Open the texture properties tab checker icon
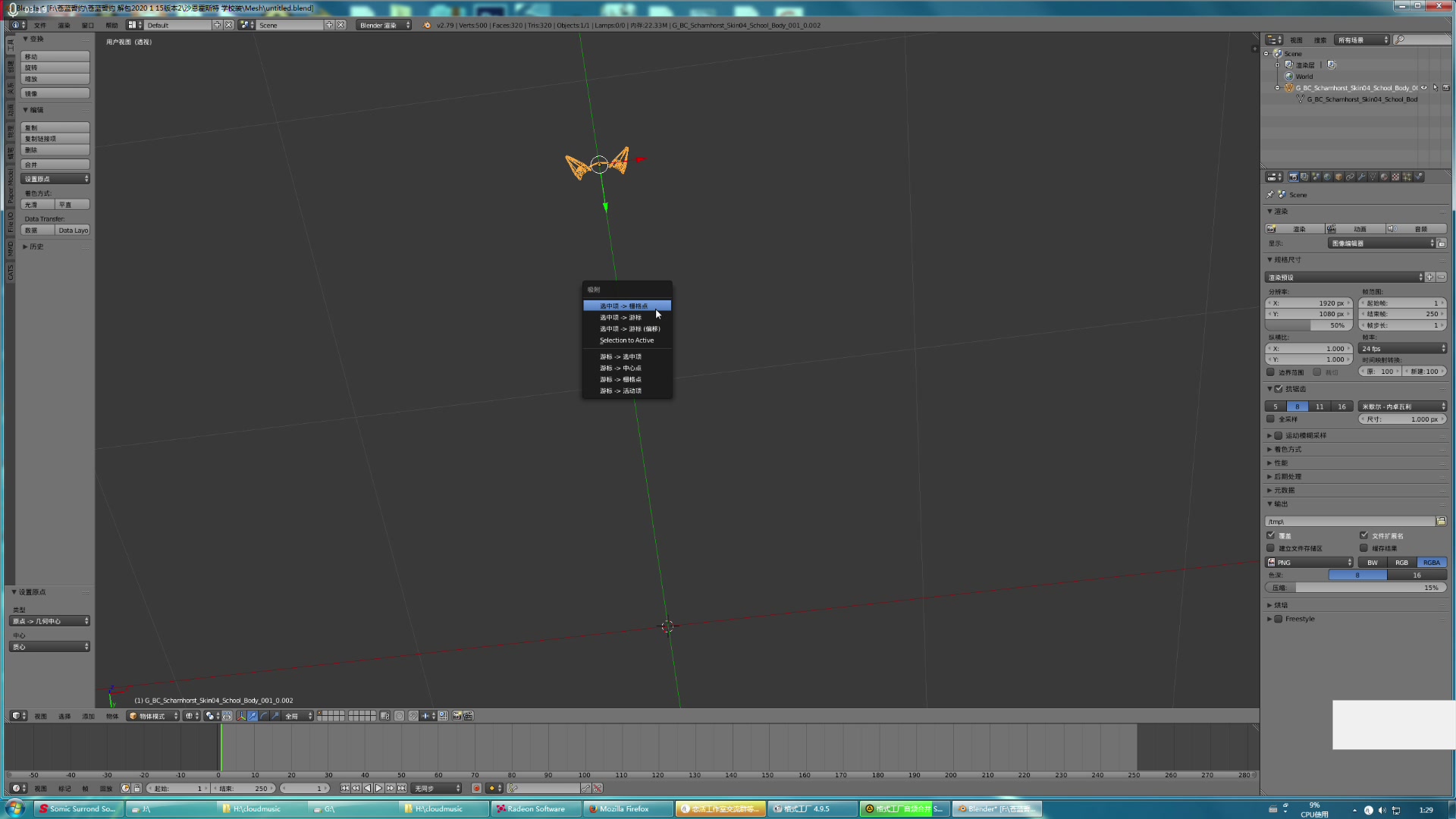 pyautogui.click(x=1395, y=177)
